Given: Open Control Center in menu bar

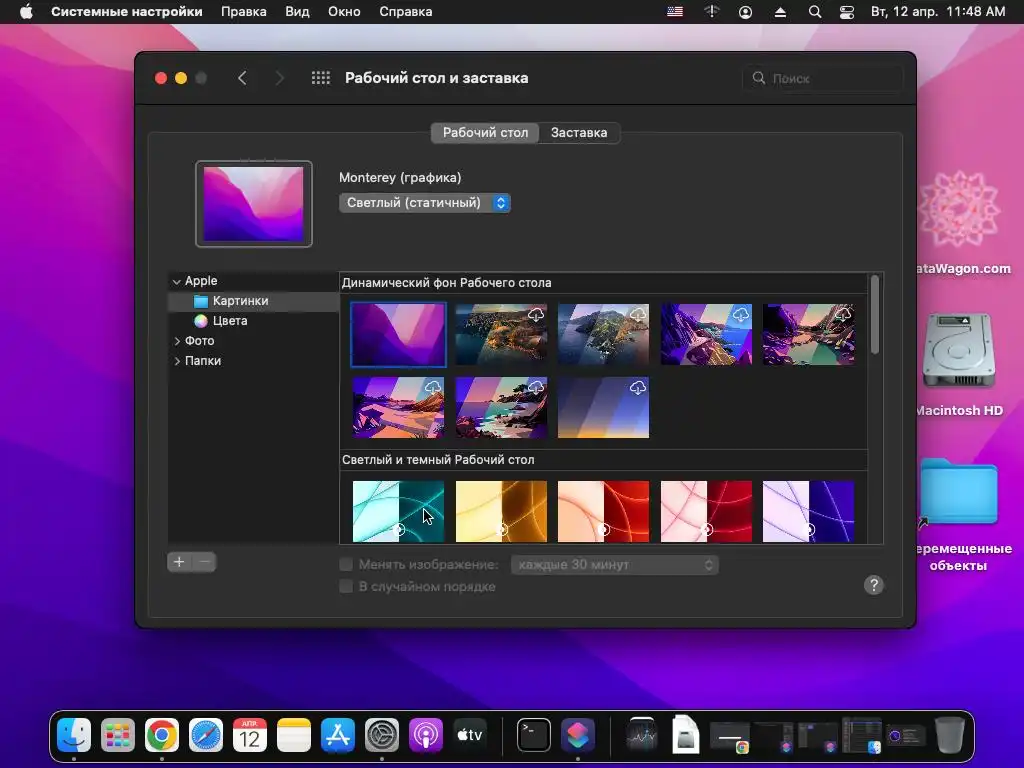Looking at the screenshot, I should coord(846,12).
